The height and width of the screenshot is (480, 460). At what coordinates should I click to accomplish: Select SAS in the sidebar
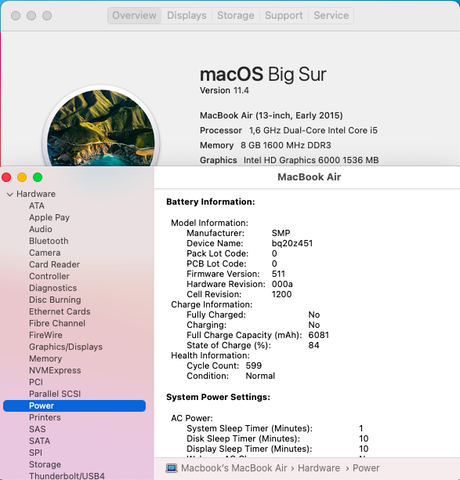(37, 429)
